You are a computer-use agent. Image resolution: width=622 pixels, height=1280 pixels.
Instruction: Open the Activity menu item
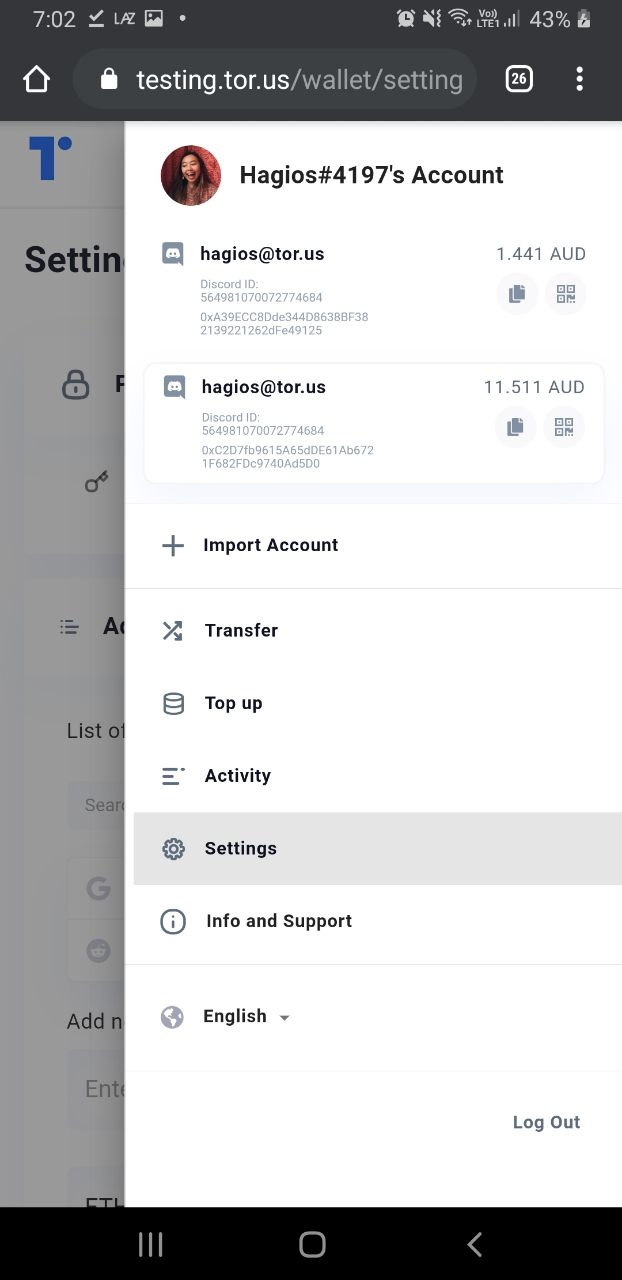click(x=238, y=776)
